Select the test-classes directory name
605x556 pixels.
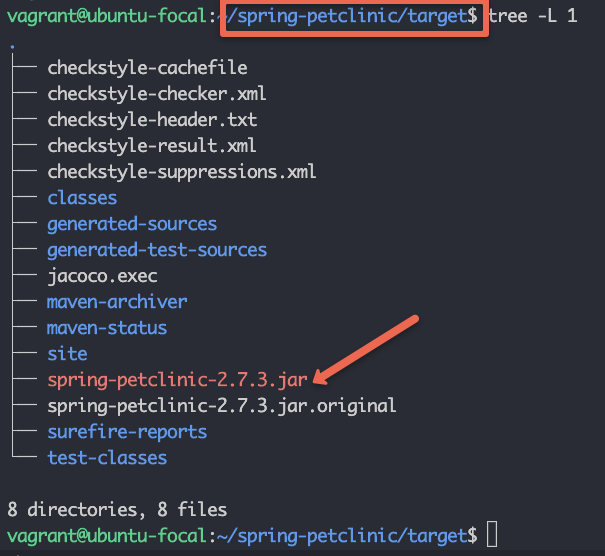click(107, 458)
